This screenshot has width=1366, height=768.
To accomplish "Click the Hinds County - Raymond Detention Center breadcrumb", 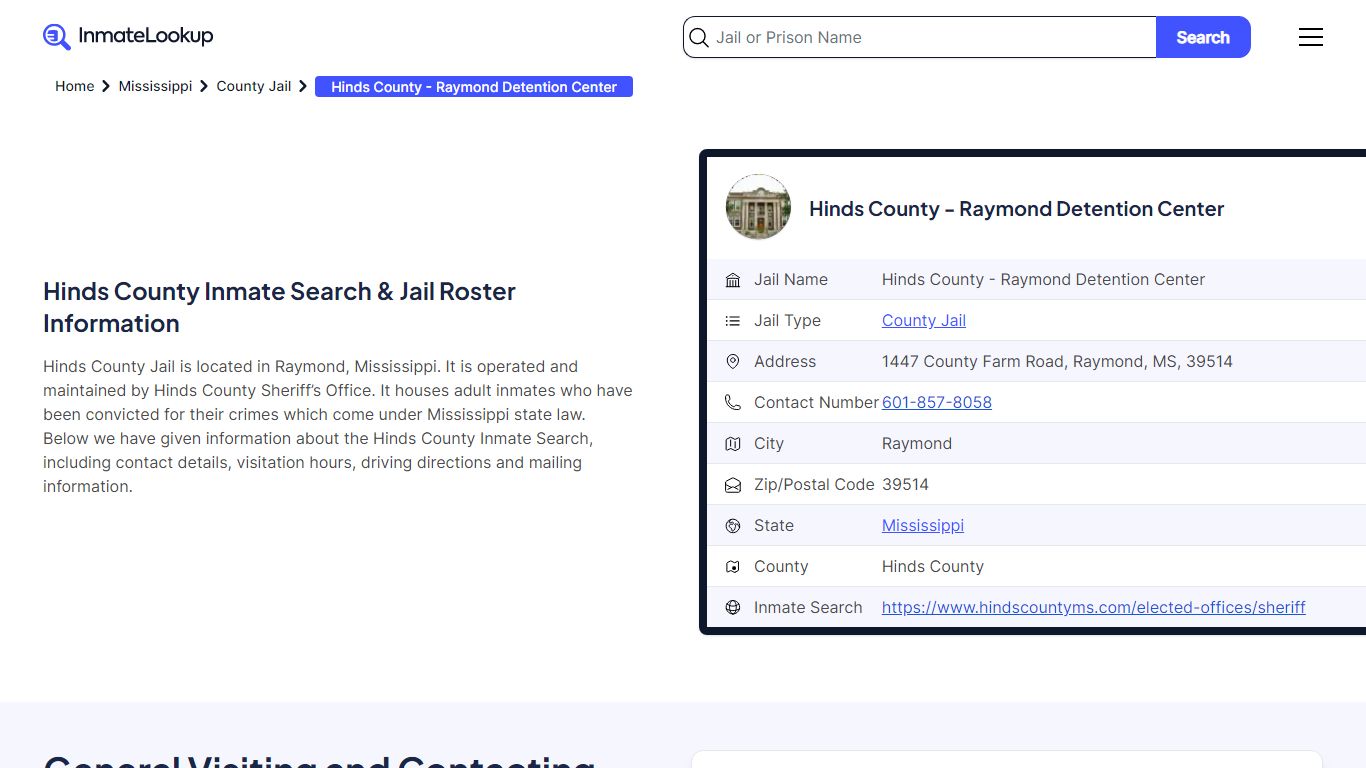I will point(474,87).
